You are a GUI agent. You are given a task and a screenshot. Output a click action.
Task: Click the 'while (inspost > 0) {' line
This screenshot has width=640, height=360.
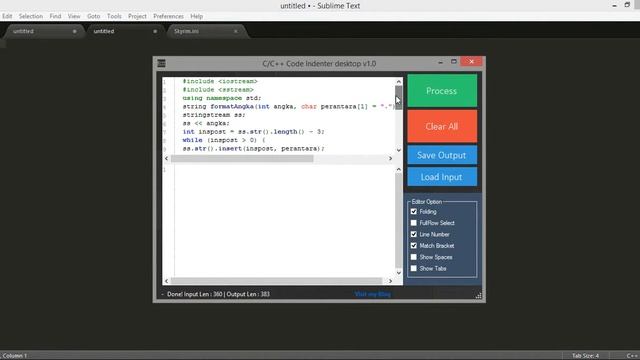coord(224,140)
